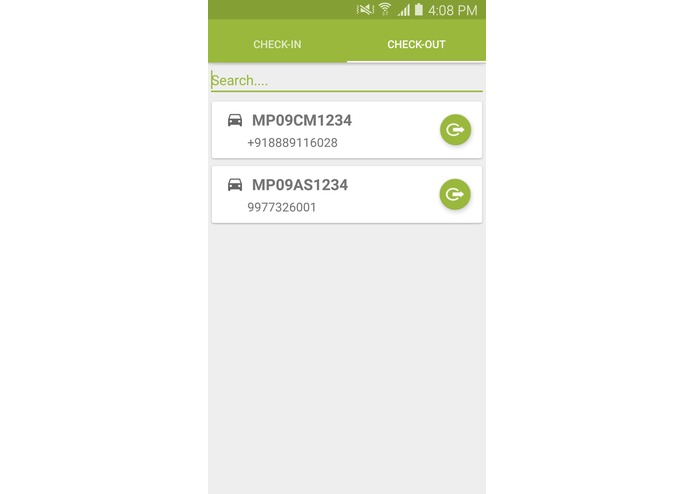This screenshot has height=494, width=695.
Task: Click car icon beside MP09AS1234
Action: coord(235,185)
